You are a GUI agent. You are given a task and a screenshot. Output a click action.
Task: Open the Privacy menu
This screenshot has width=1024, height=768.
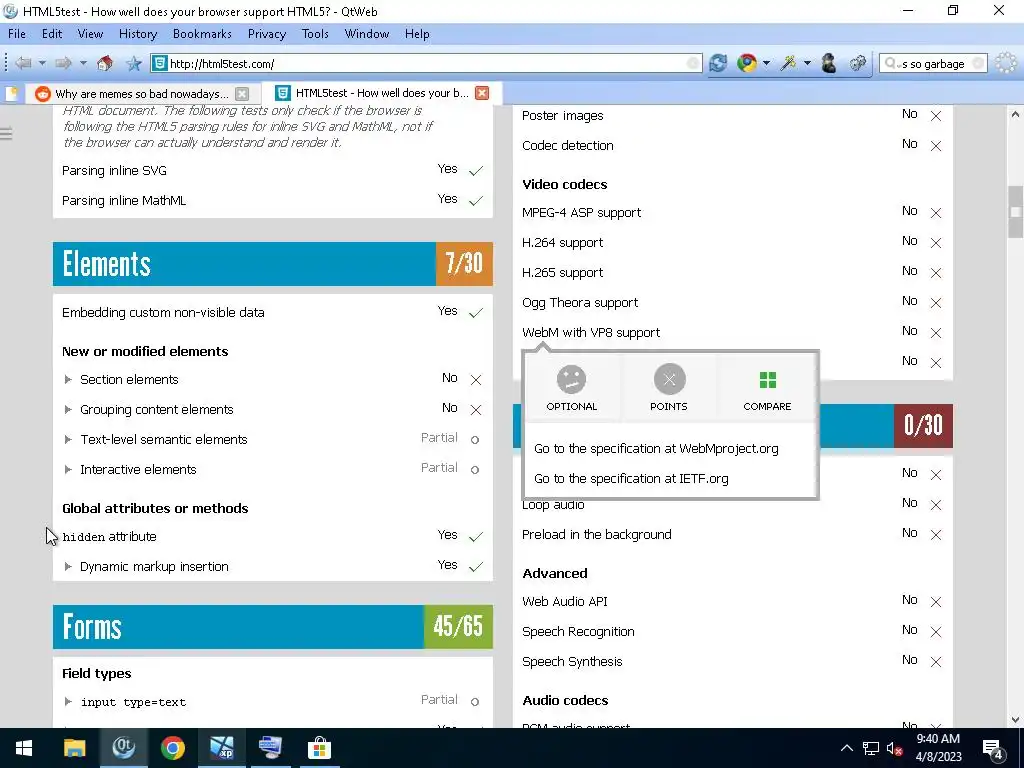[266, 34]
